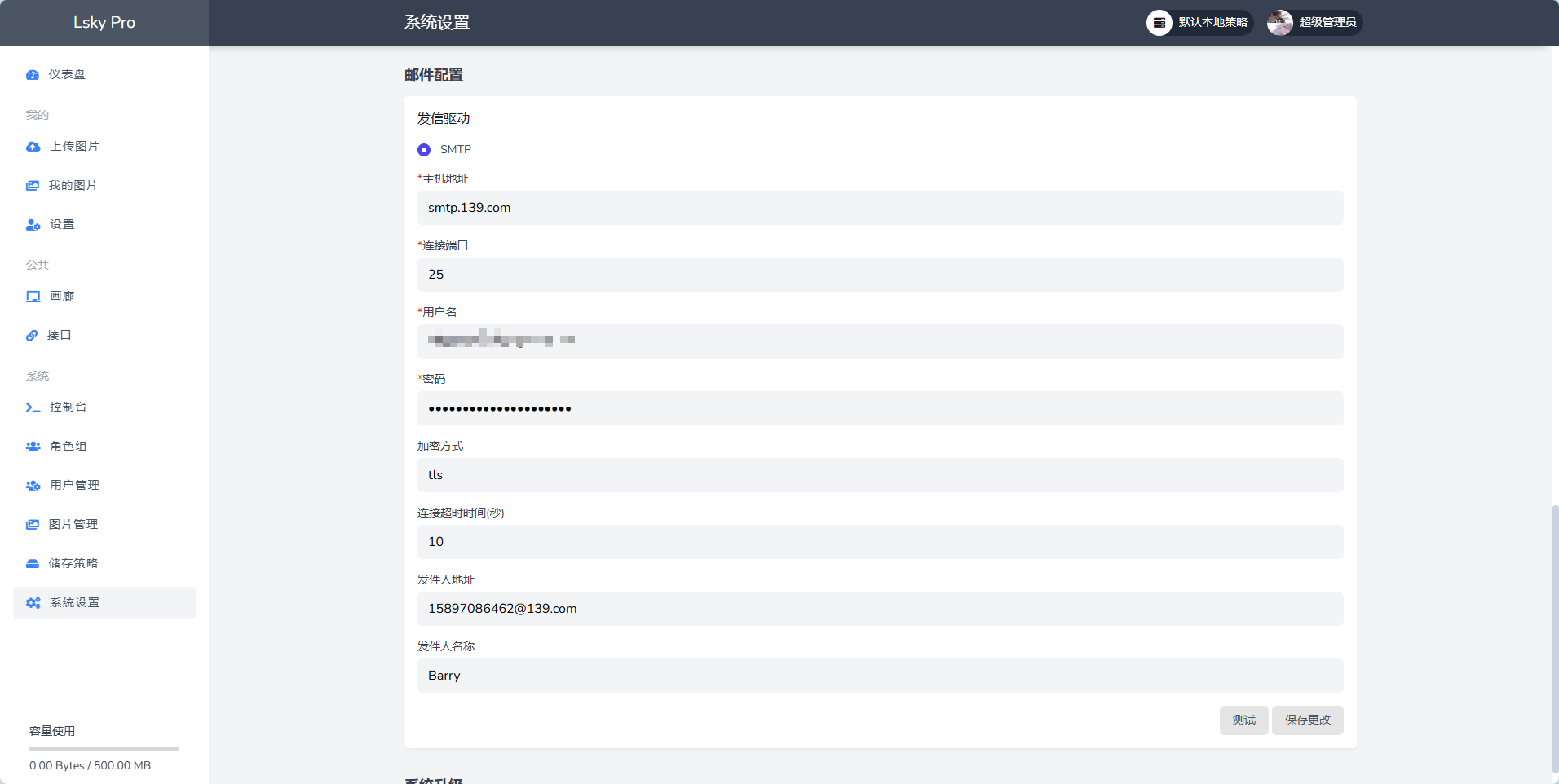
Task: Open the 仪表盘 dashboard menu item
Action: pos(104,75)
